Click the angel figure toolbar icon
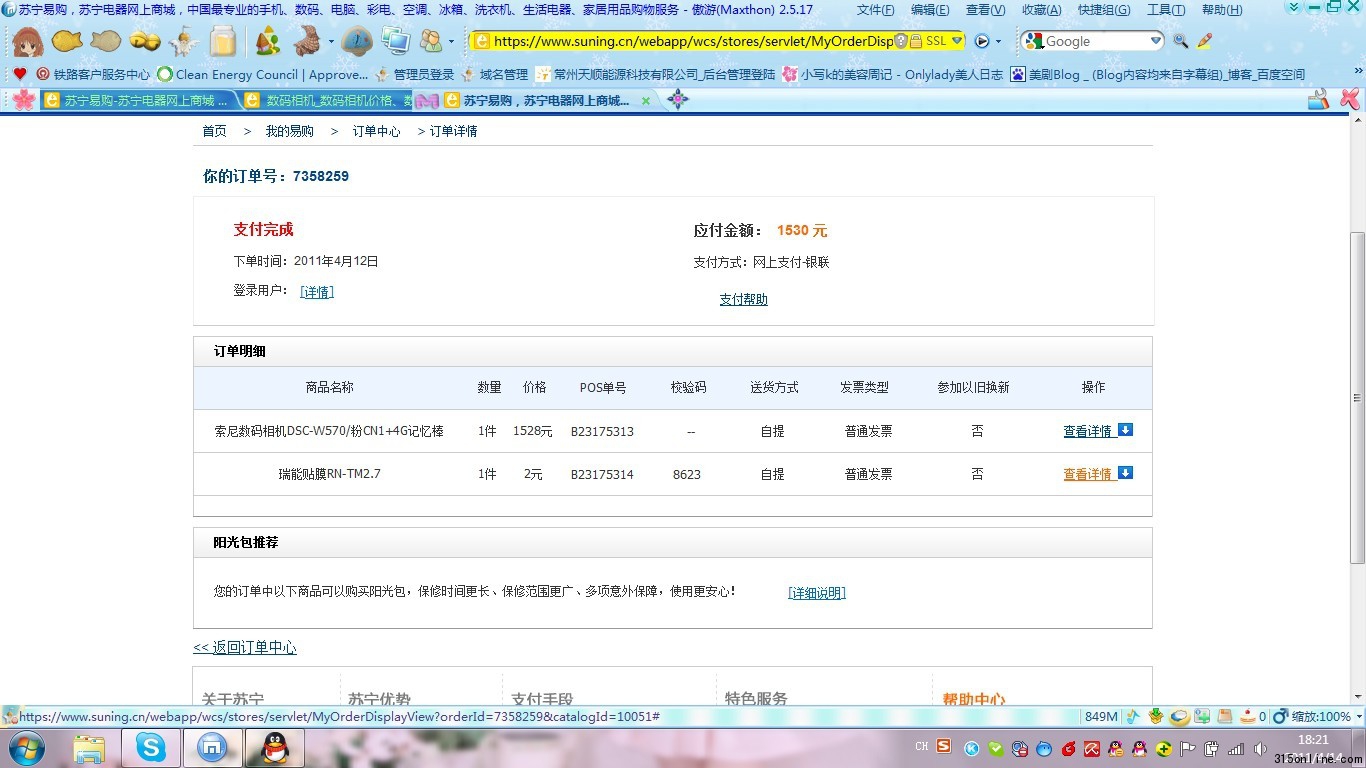This screenshot has width=1366, height=768. pyautogui.click(x=184, y=41)
